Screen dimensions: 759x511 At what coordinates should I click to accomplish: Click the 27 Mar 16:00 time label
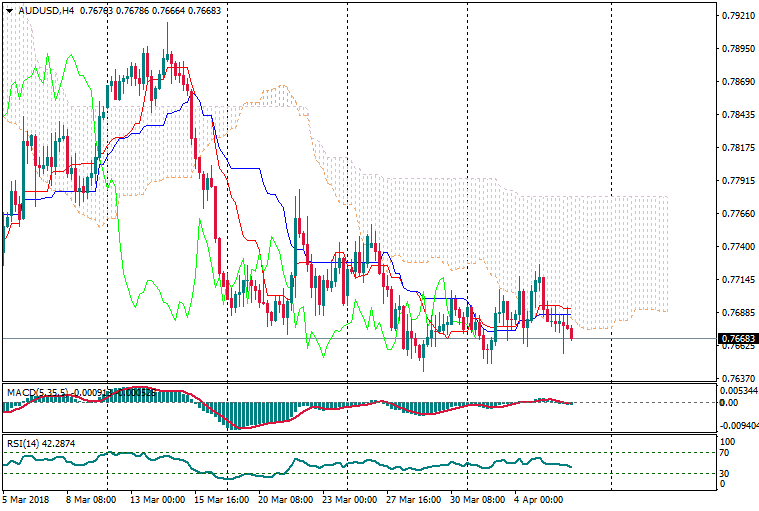(412, 498)
